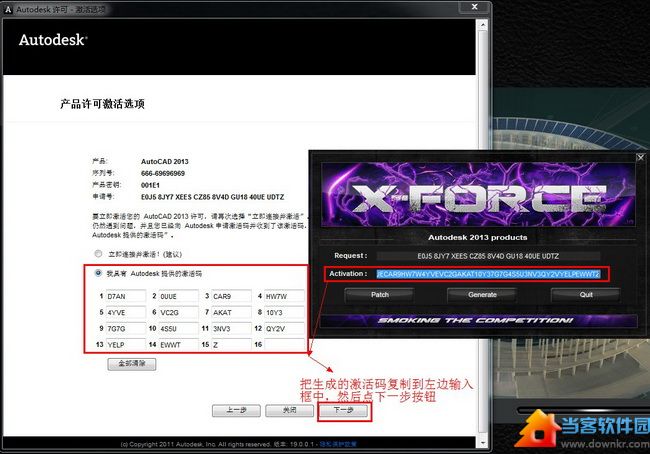The height and width of the screenshot is (454, 650).
Task: Click activation code field 1 containing D7AN
Action: coord(126,296)
